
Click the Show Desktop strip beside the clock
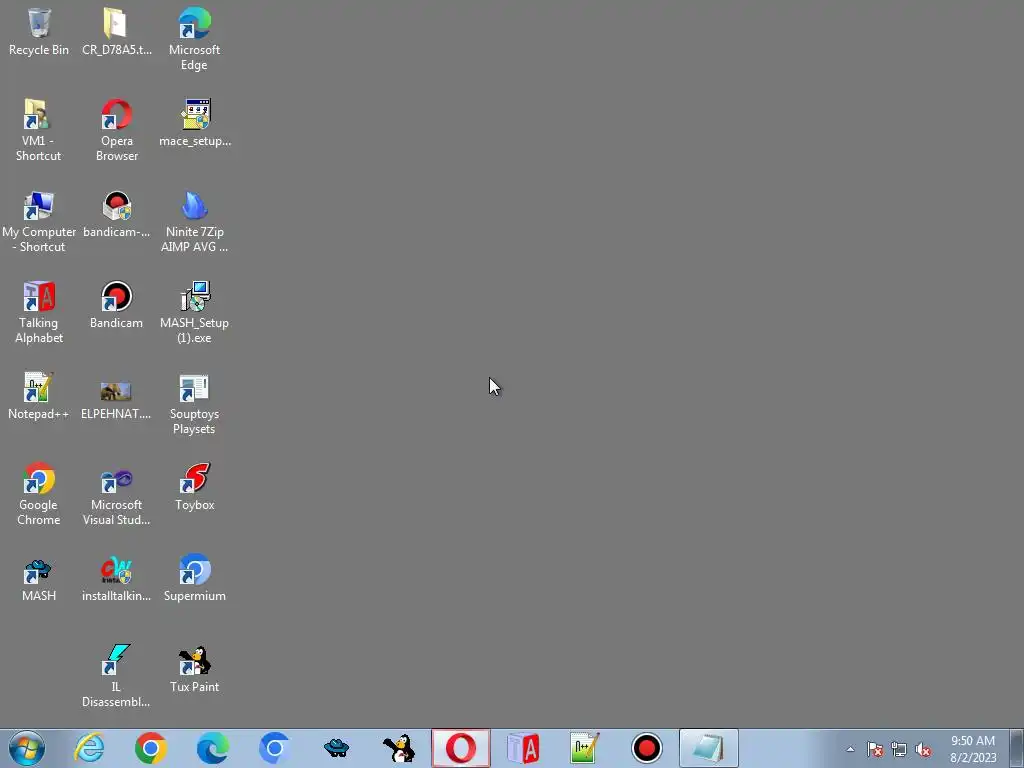(x=1017, y=748)
